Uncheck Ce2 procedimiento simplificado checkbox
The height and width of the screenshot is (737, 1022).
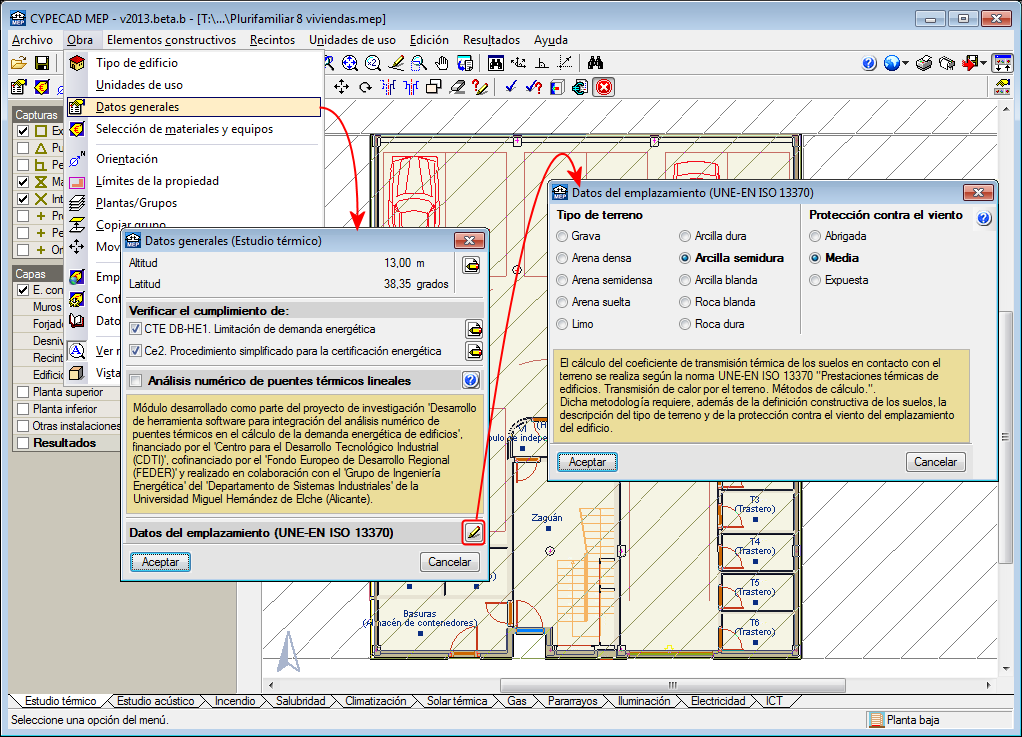[136, 351]
